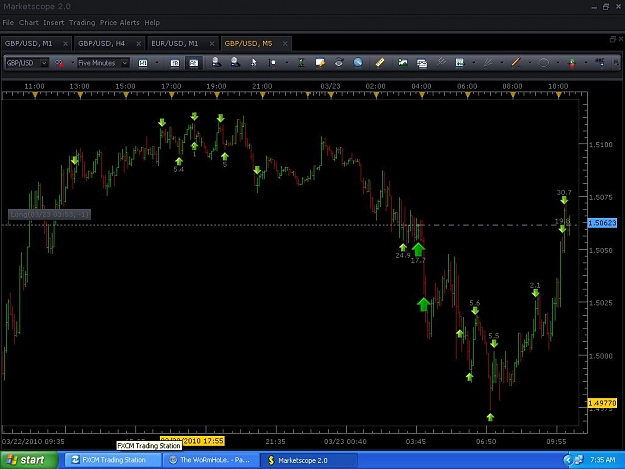The height and width of the screenshot is (469, 625).
Task: Click the system tray clock 7:35 AM
Action: [x=602, y=460]
